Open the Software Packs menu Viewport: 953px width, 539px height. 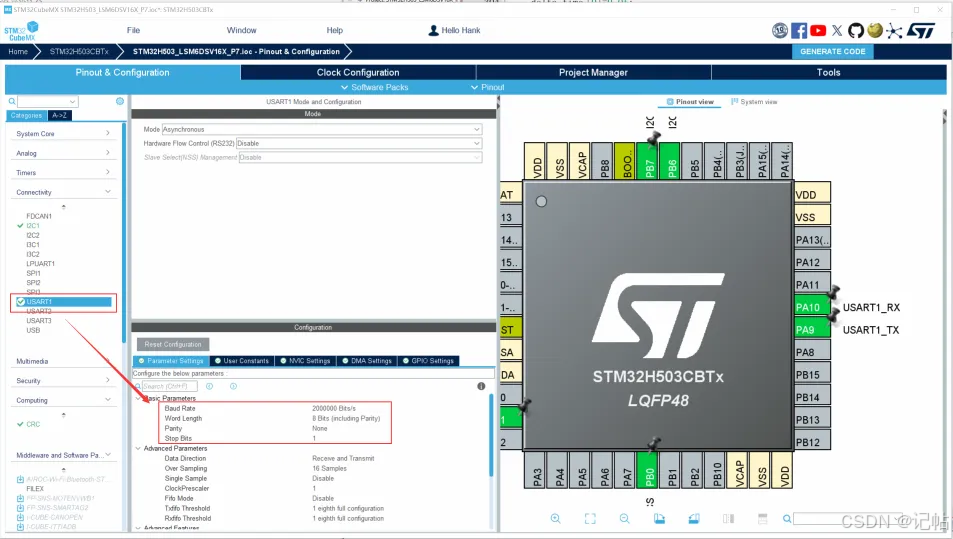374,88
